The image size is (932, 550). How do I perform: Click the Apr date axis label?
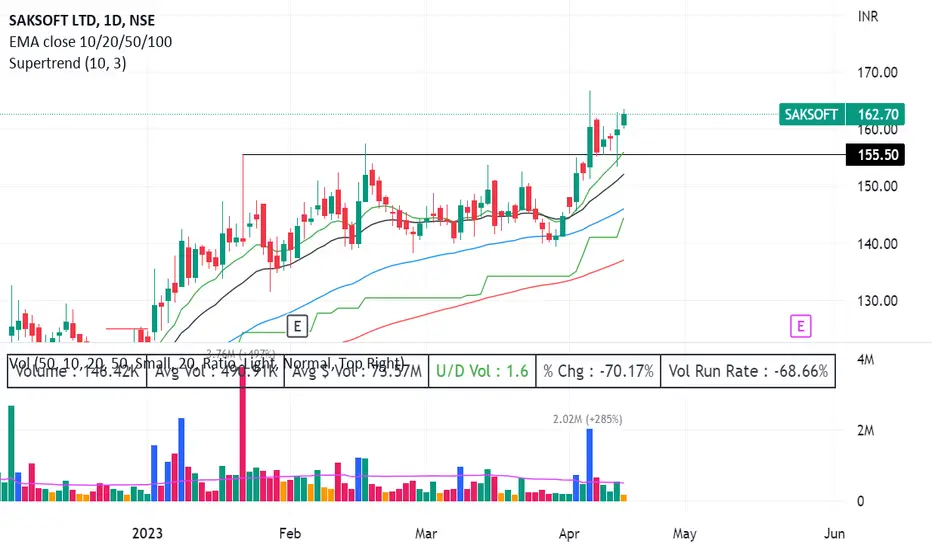[569, 533]
